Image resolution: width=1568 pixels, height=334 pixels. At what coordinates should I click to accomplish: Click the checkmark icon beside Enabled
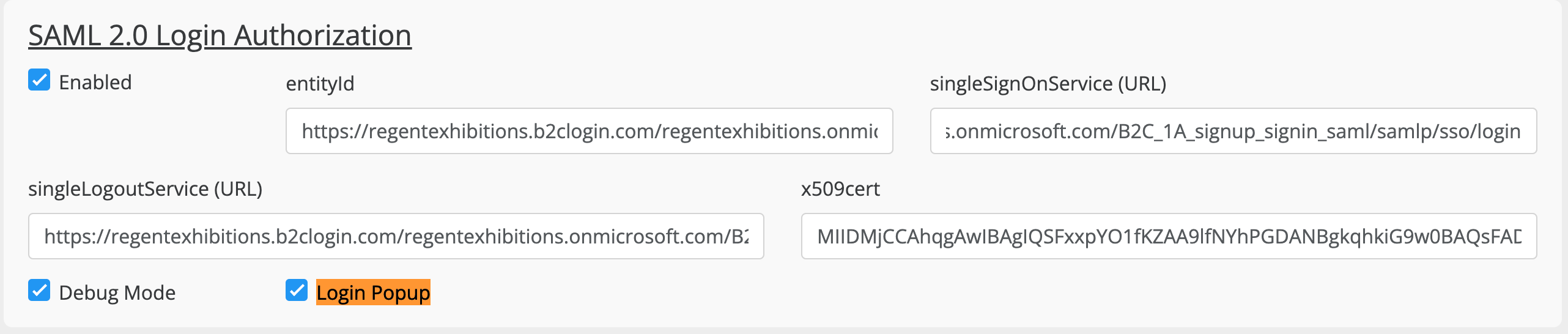tap(39, 80)
